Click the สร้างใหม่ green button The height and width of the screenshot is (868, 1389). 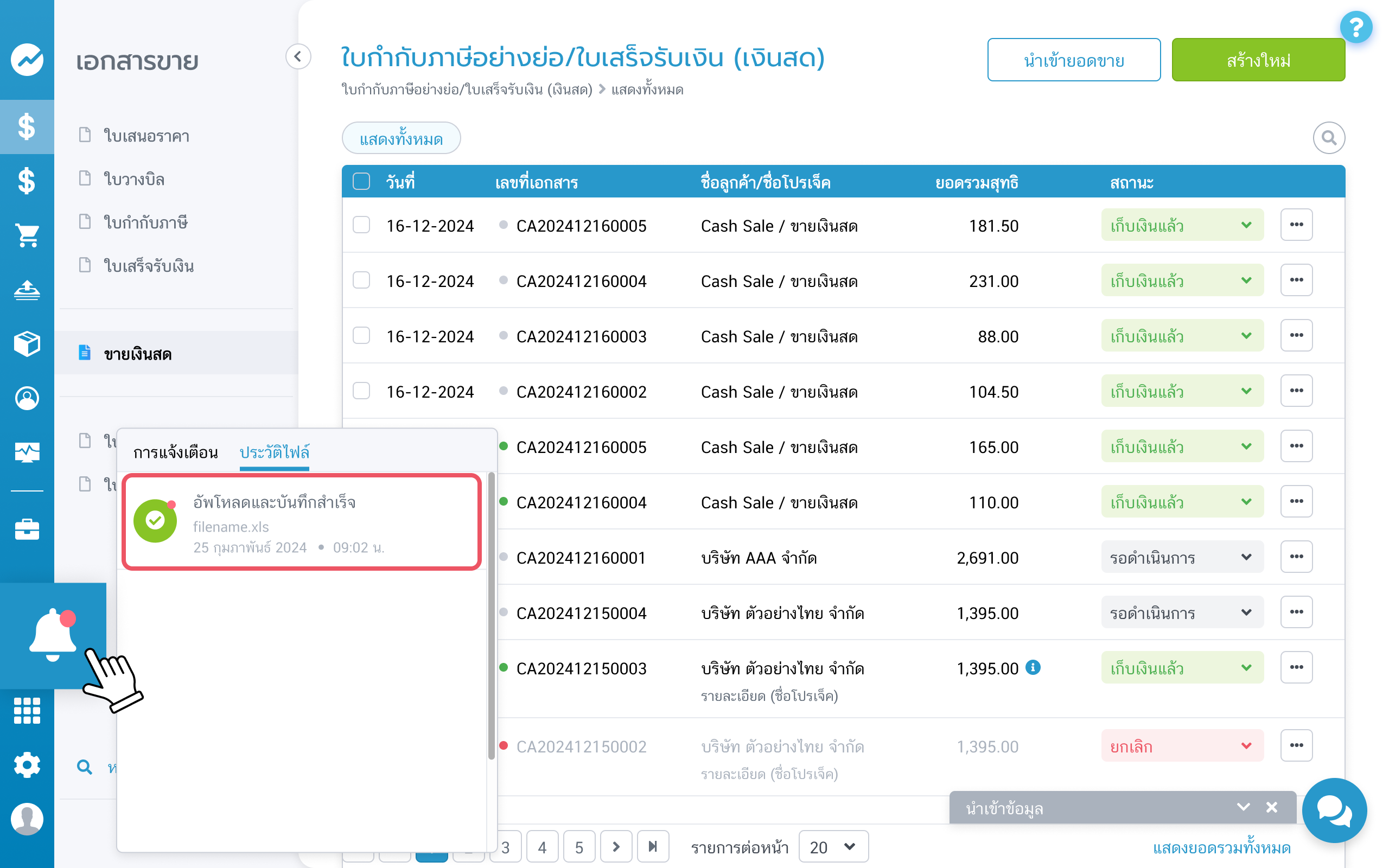1258,60
